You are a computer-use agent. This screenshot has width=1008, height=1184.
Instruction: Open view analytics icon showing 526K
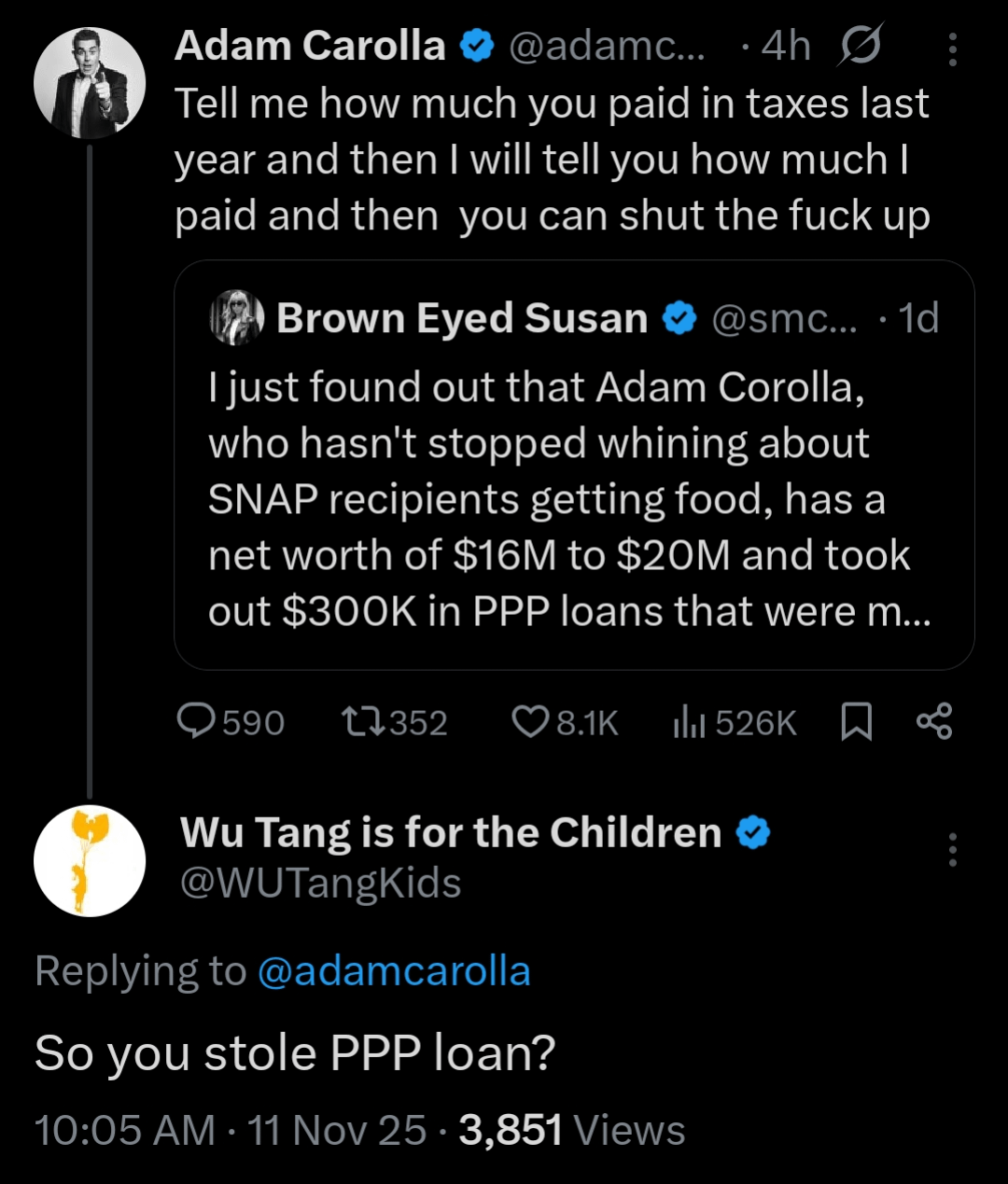coord(689,722)
